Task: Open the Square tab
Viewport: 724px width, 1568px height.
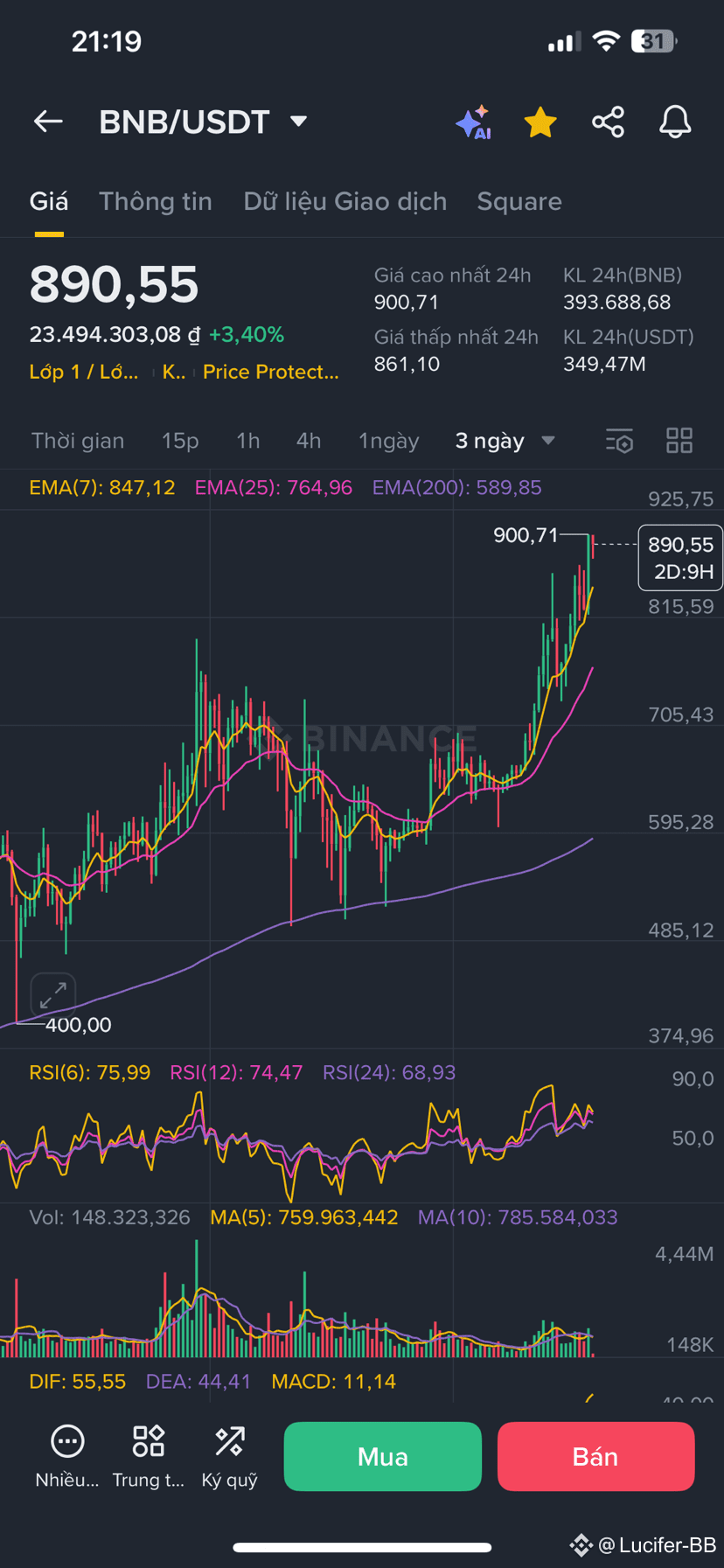Action: tap(519, 201)
